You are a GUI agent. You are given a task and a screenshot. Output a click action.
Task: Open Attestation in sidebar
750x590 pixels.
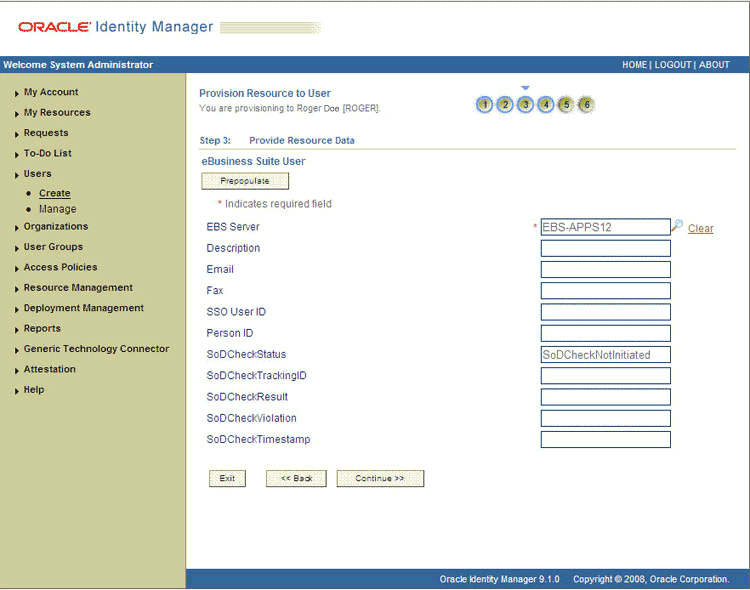click(50, 369)
